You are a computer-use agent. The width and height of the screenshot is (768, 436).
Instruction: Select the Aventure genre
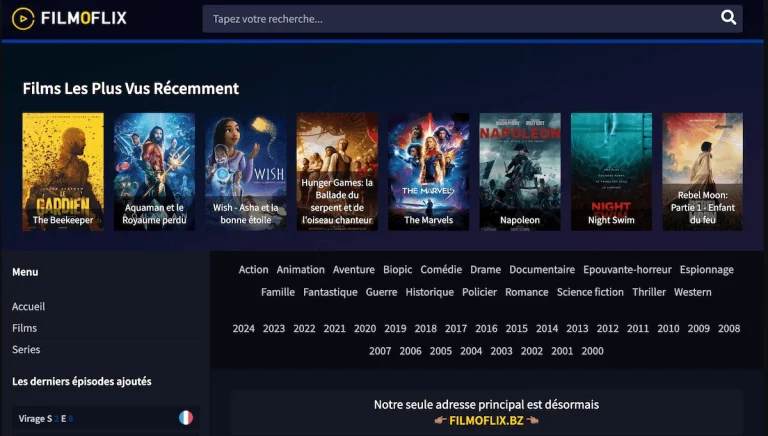tap(354, 269)
